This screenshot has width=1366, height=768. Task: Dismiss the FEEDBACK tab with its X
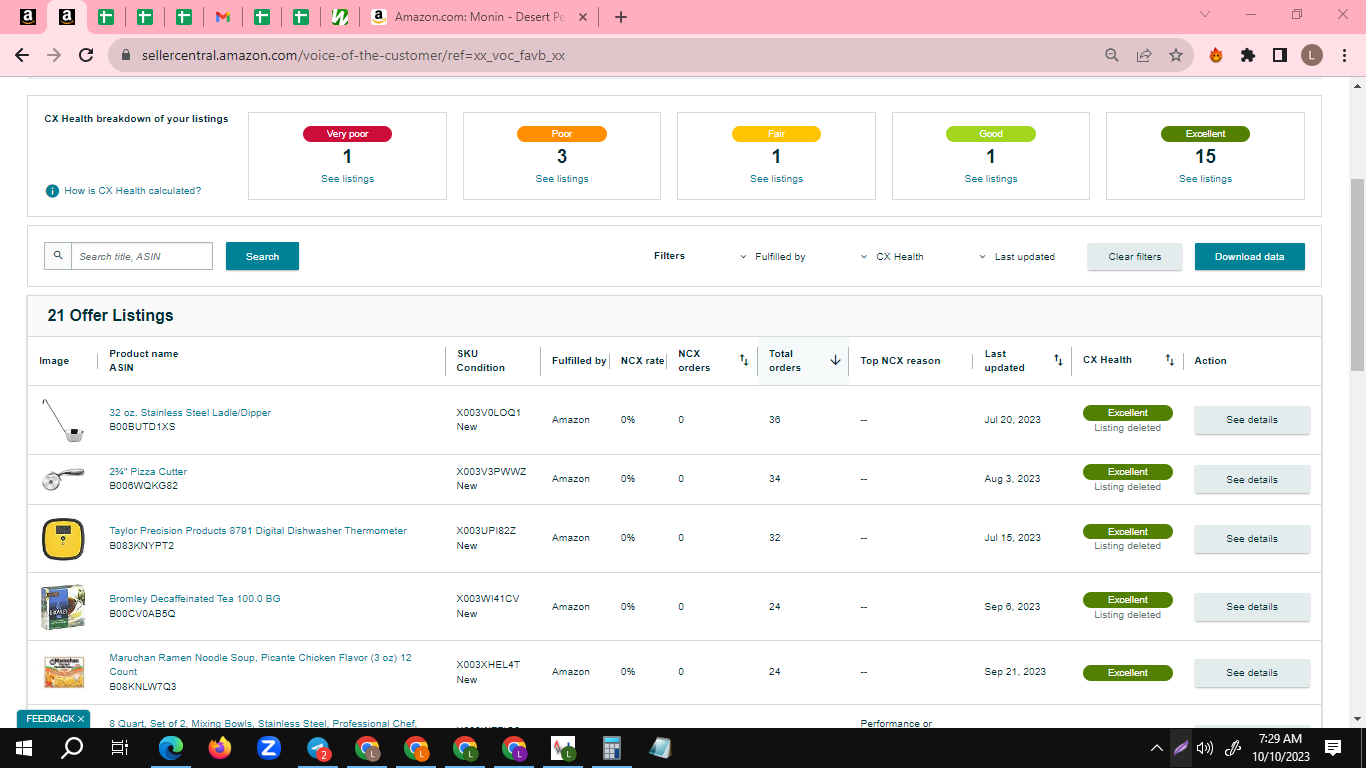(x=81, y=719)
